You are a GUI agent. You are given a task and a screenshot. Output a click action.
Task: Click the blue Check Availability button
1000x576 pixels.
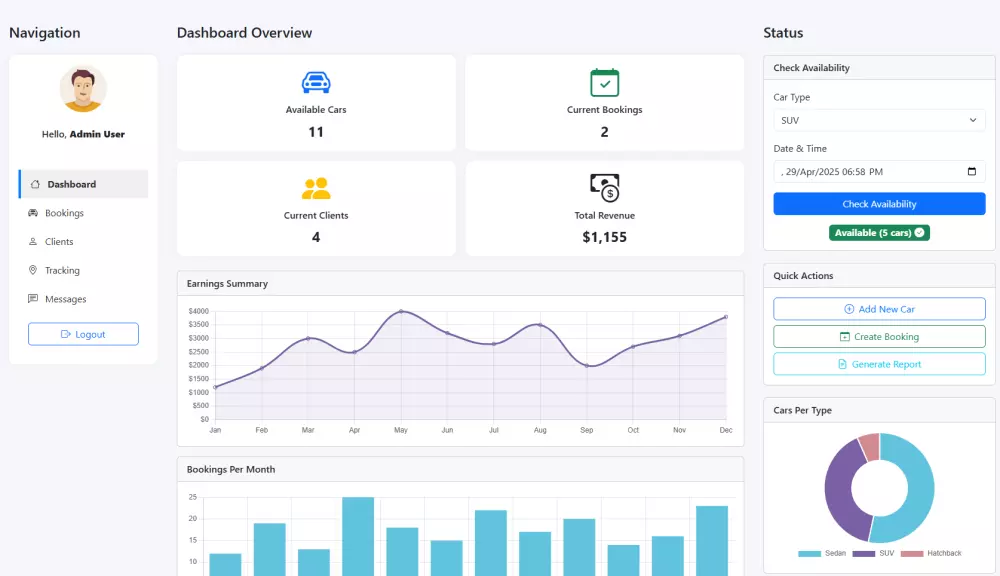point(879,204)
